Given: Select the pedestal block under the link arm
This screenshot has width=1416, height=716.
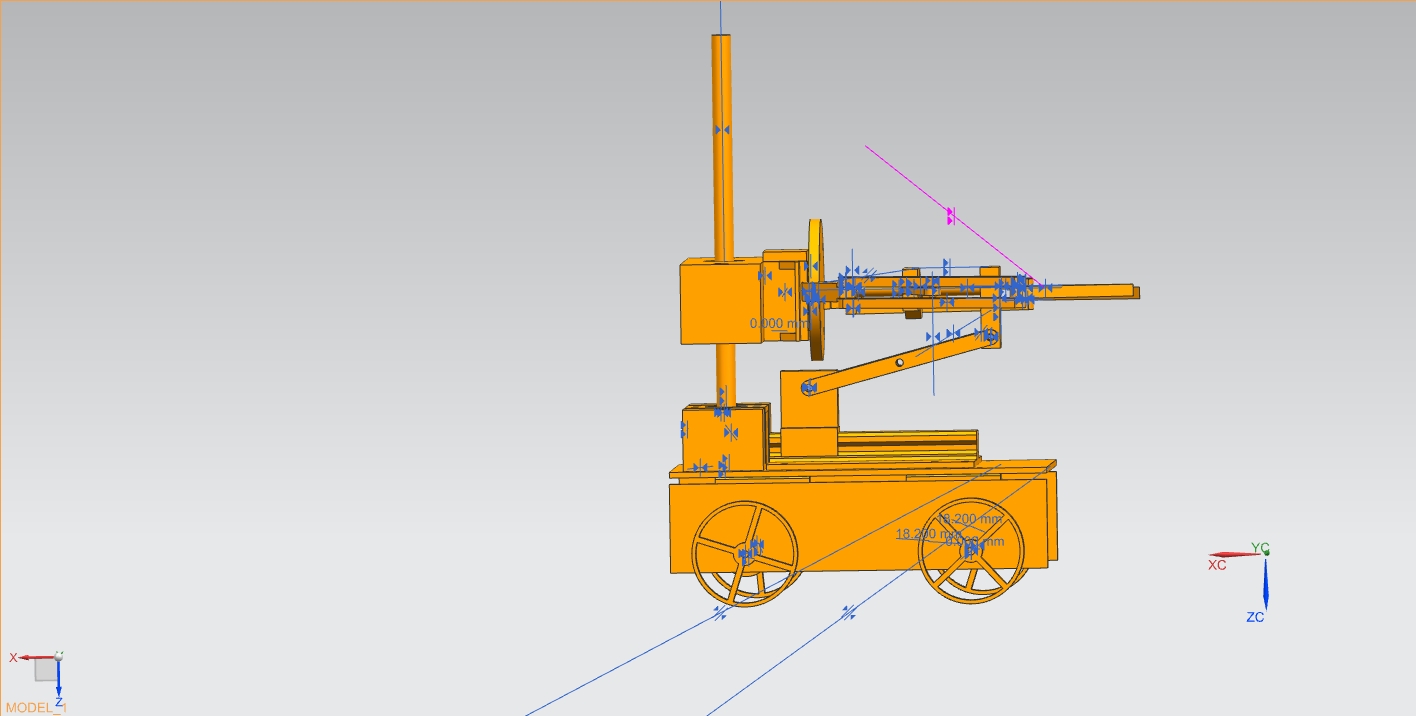Looking at the screenshot, I should (808, 415).
